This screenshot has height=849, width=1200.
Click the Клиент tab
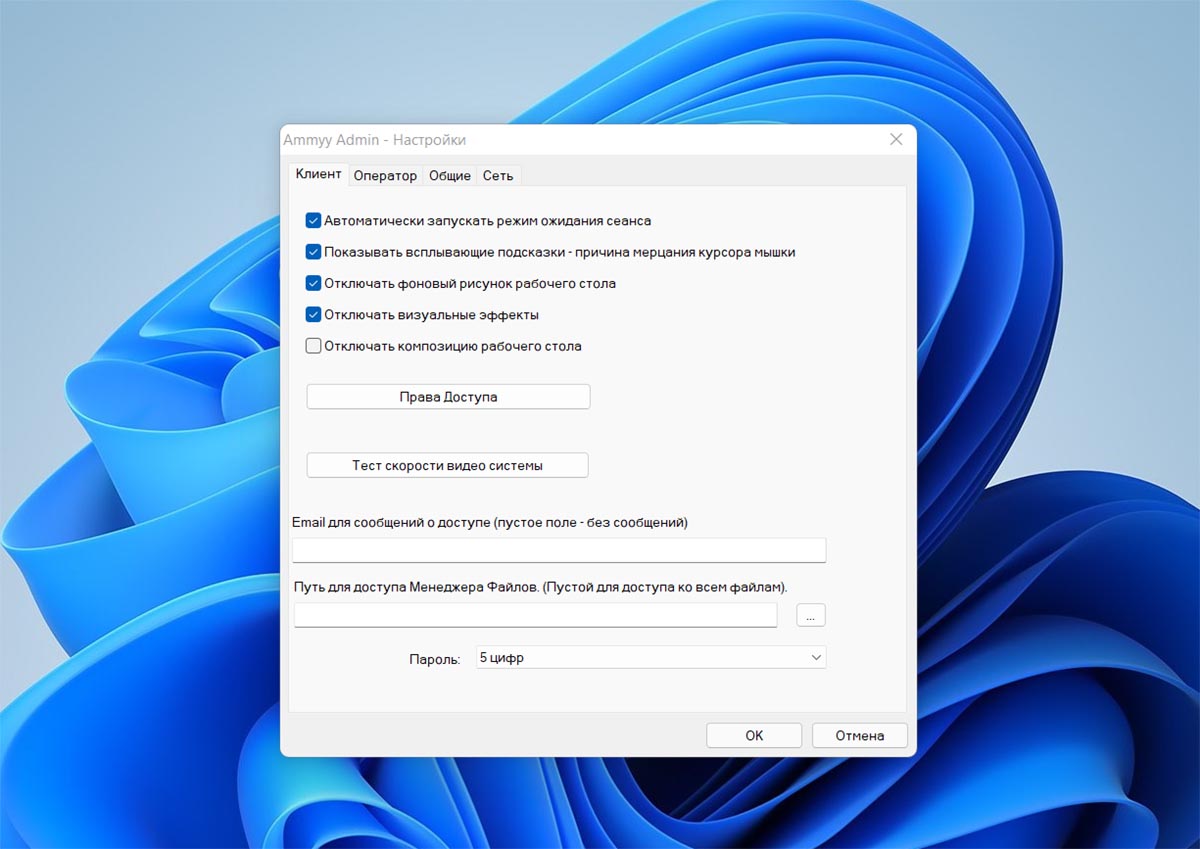[319, 174]
